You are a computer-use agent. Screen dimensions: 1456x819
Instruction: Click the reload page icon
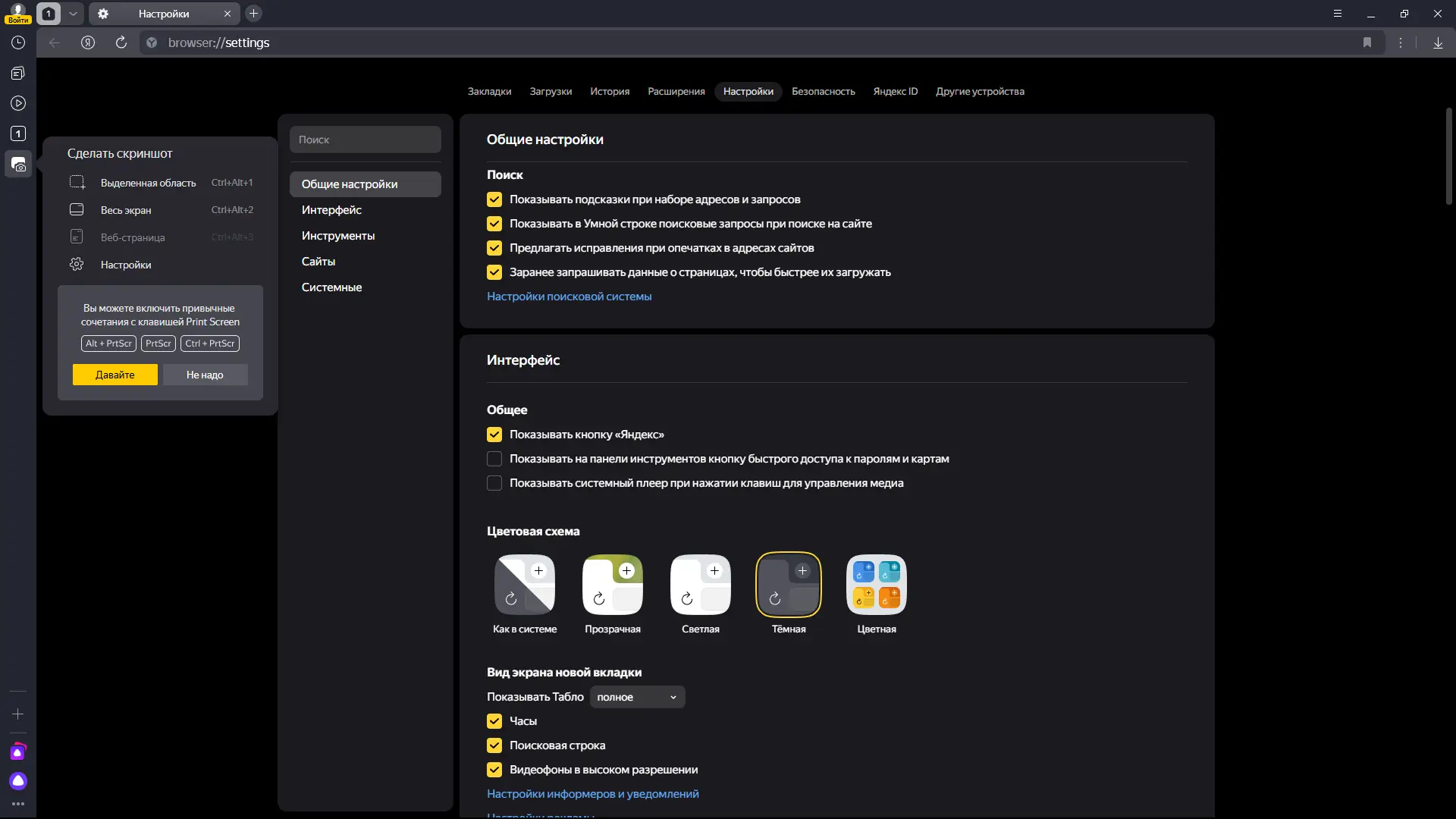tap(121, 42)
